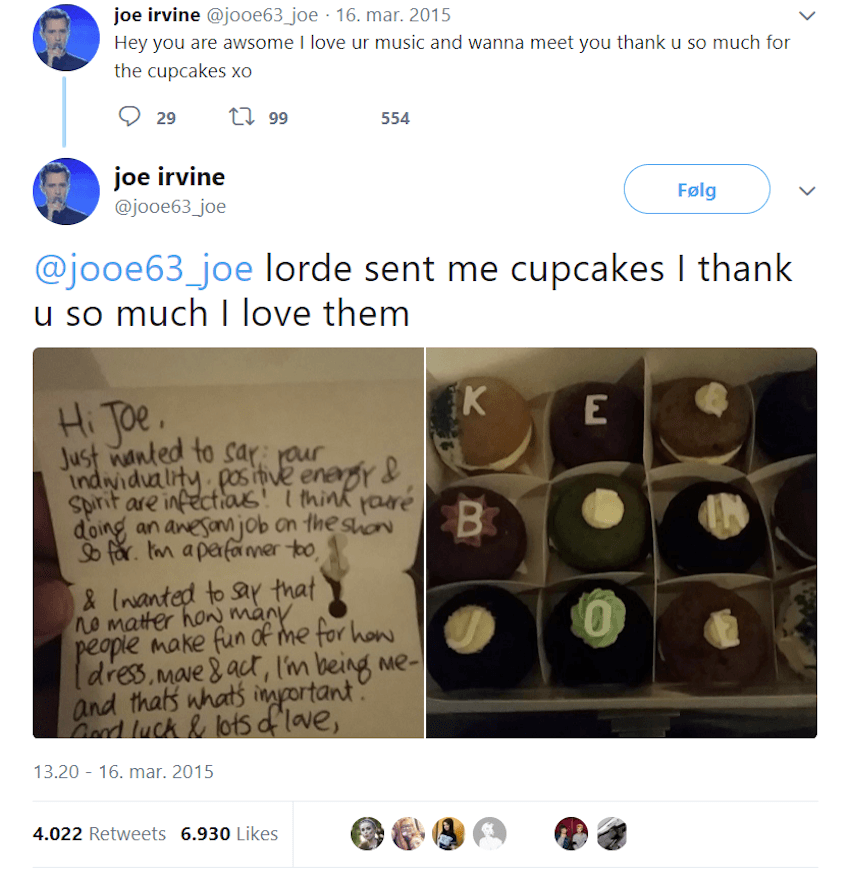Open profile avatar beside the Følg button
Image resolution: width=850 pixels, height=876 pixels.
pos(66,192)
